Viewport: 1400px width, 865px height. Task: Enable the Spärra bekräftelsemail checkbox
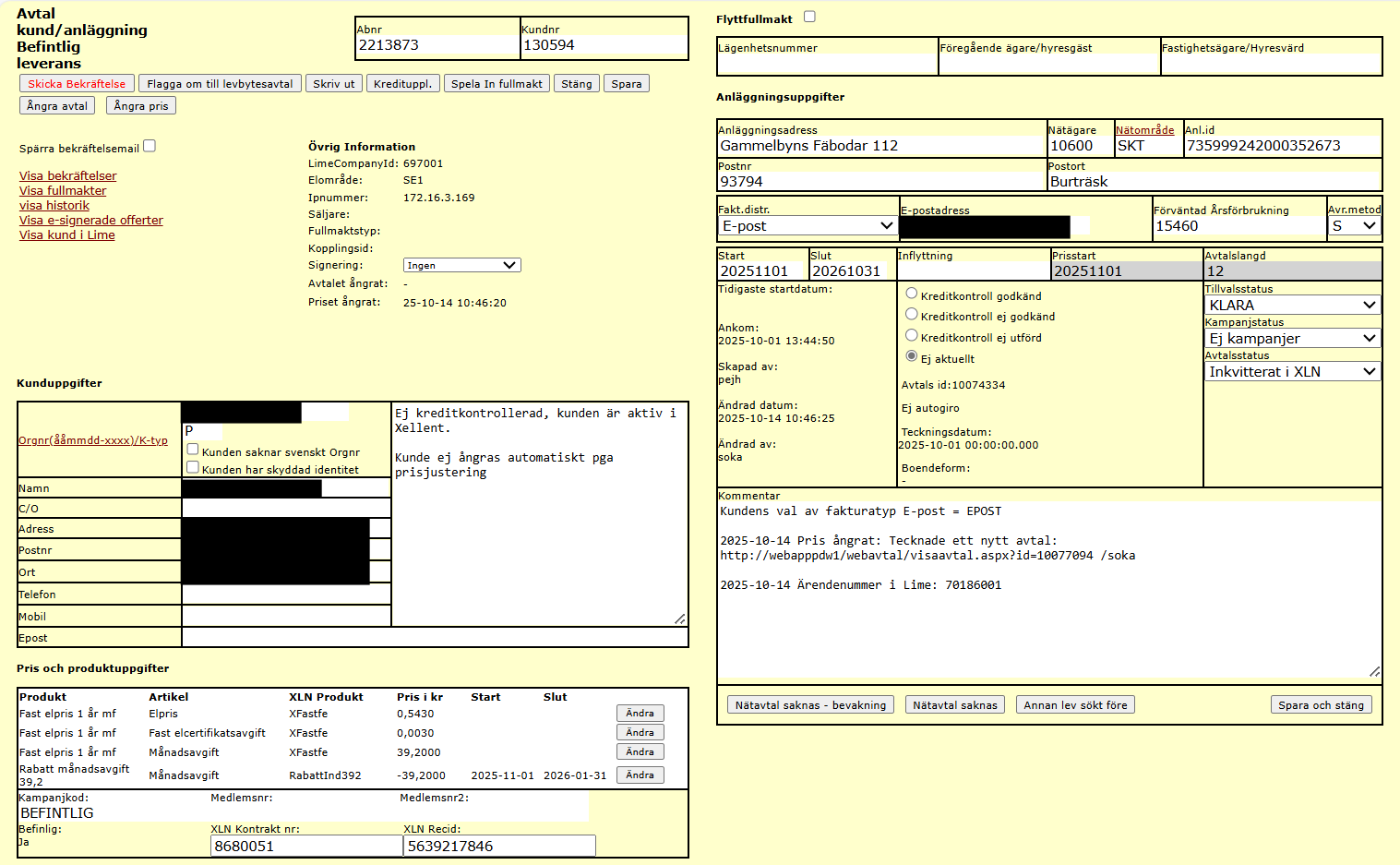(x=150, y=146)
